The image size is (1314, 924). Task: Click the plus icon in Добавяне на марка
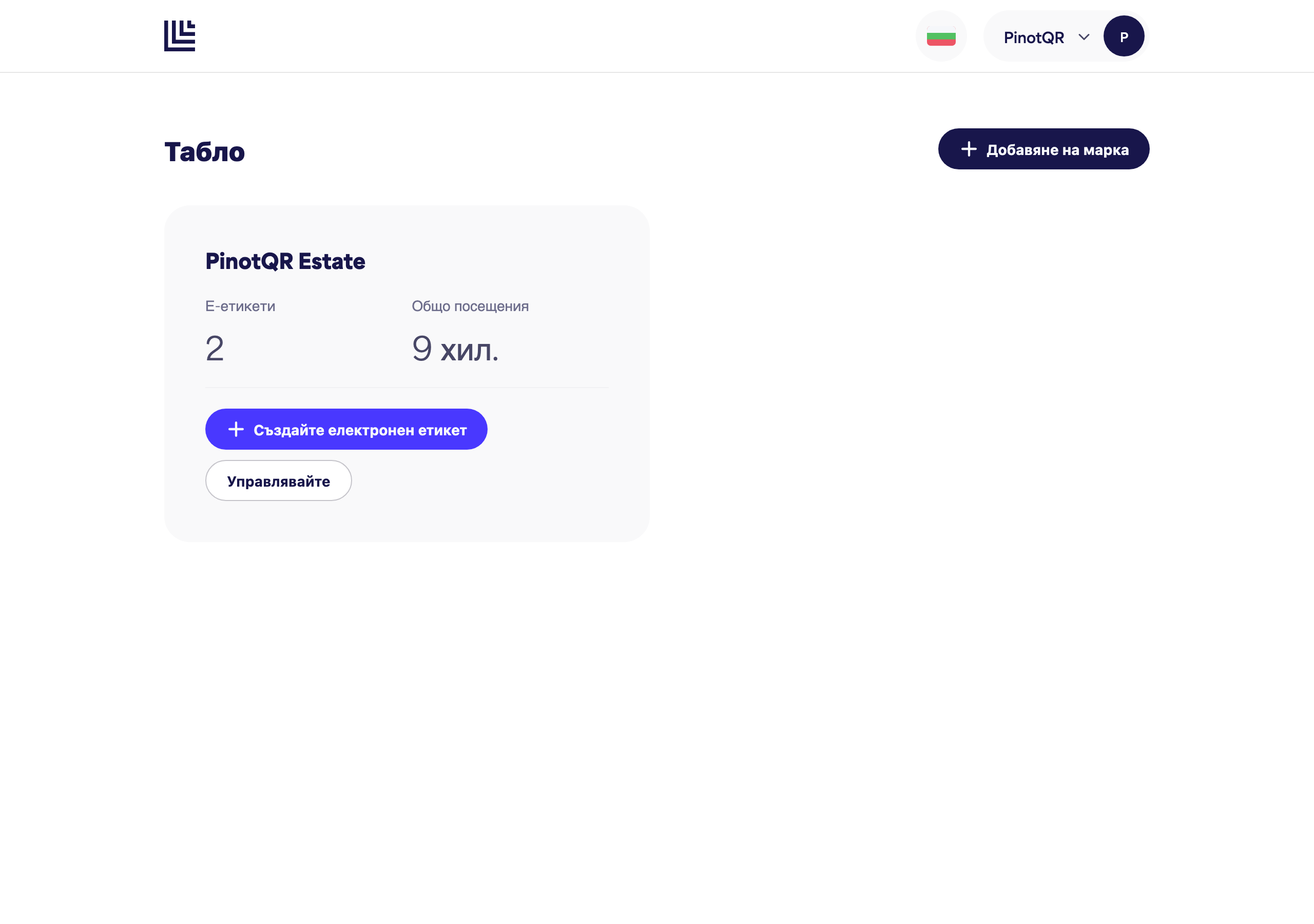click(969, 149)
